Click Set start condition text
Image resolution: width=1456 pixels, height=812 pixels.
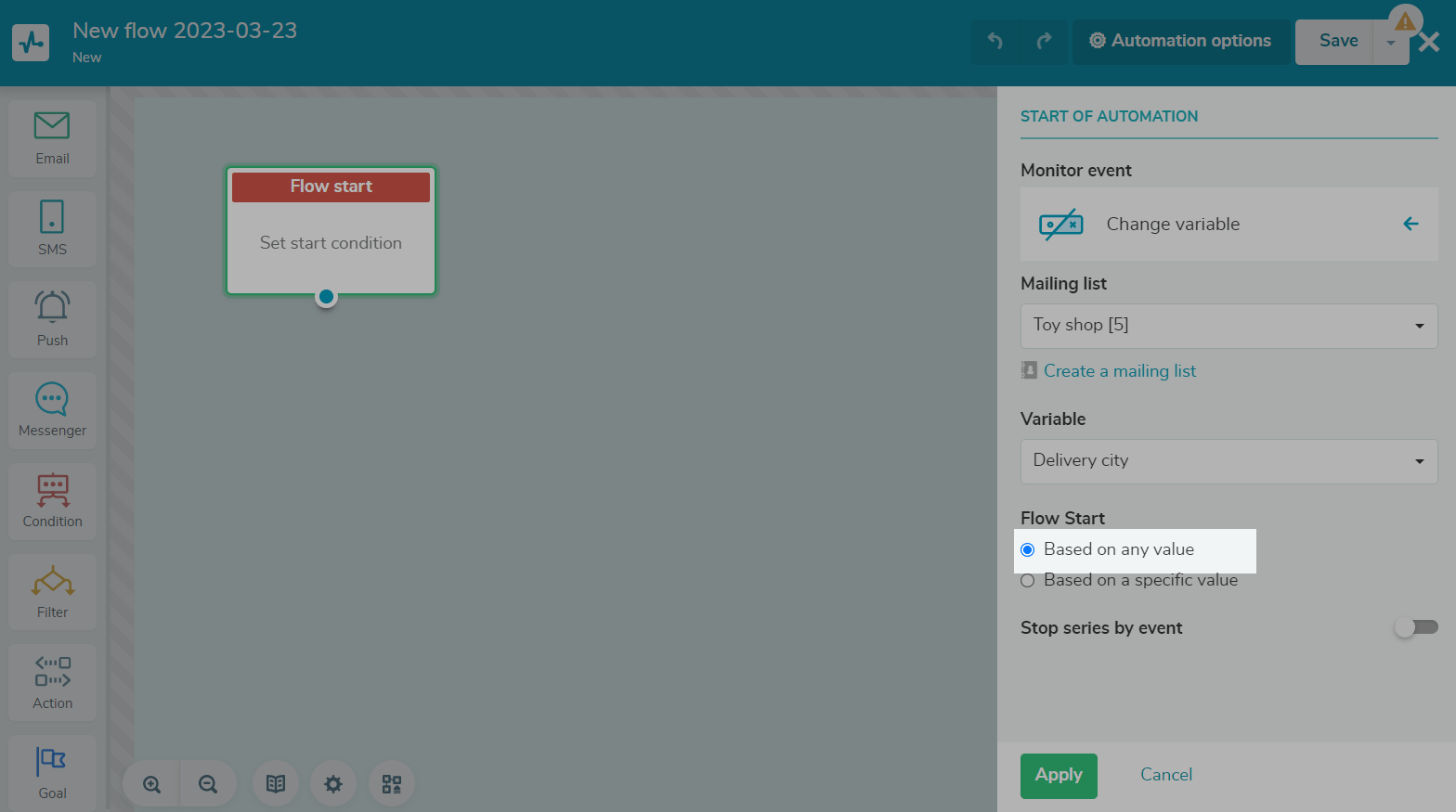tap(331, 243)
